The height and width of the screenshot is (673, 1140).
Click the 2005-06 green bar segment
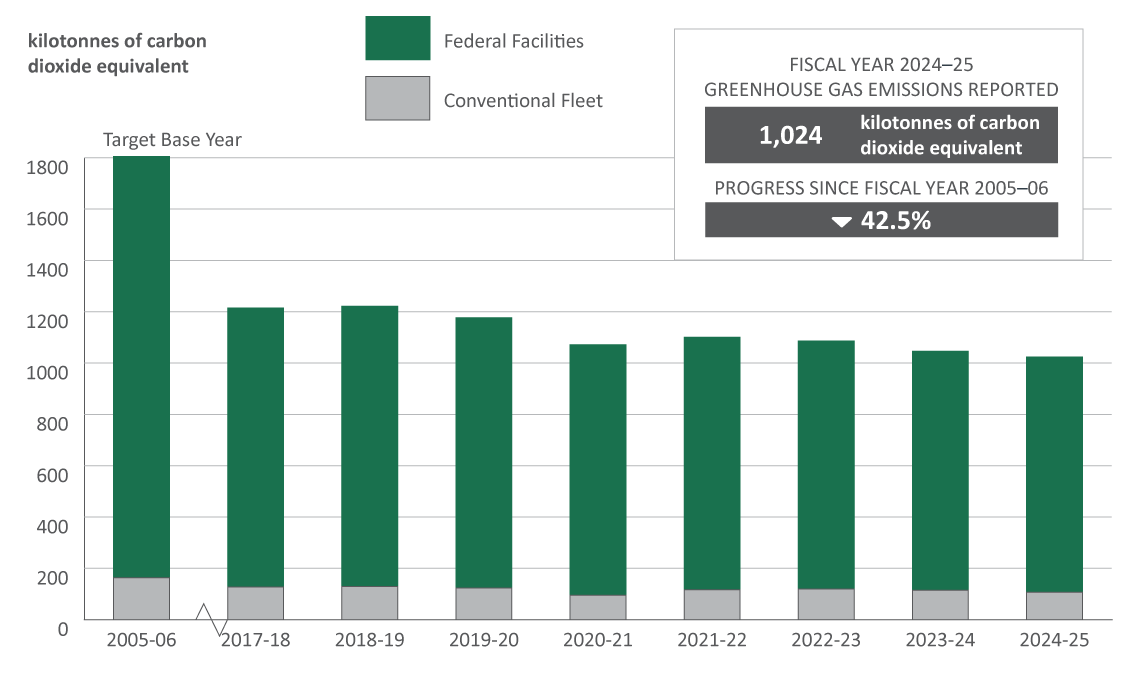tap(141, 367)
